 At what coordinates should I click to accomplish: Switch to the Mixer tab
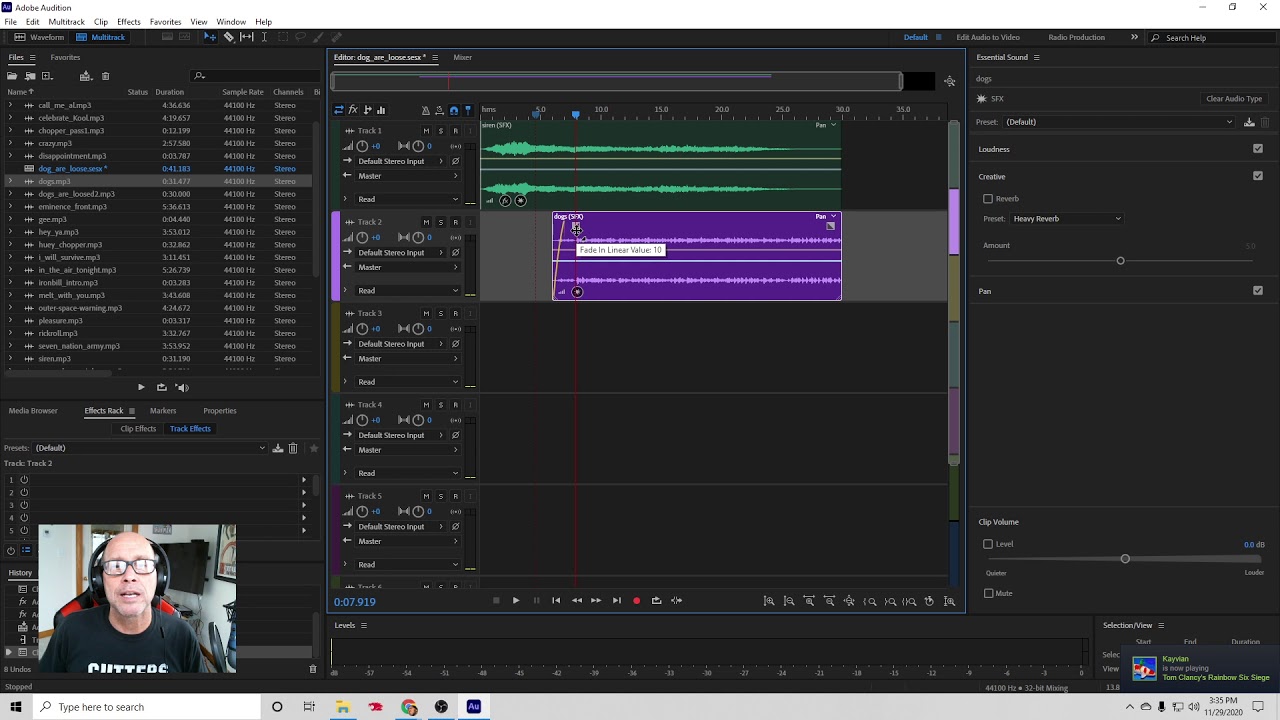[x=462, y=57]
